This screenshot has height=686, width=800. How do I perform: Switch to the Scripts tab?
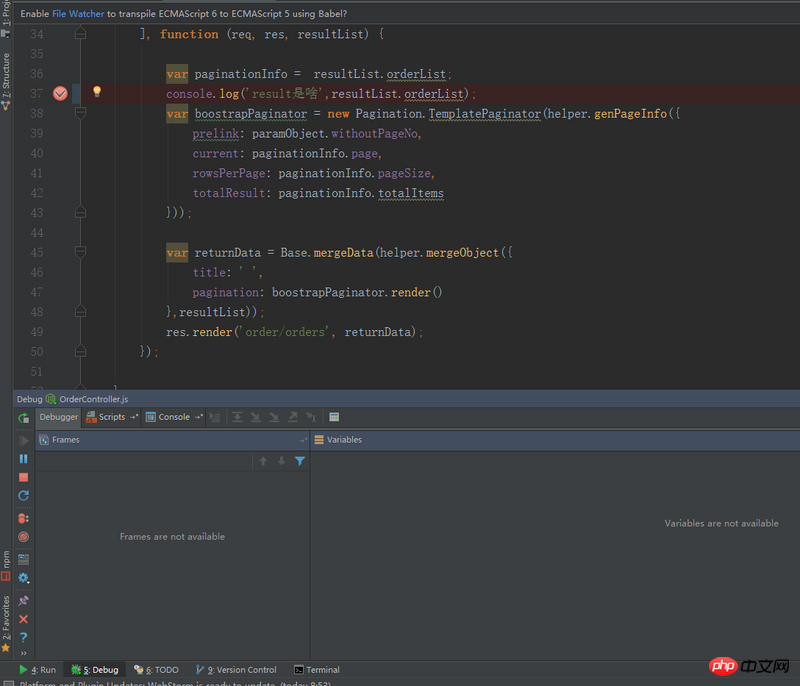click(111, 417)
